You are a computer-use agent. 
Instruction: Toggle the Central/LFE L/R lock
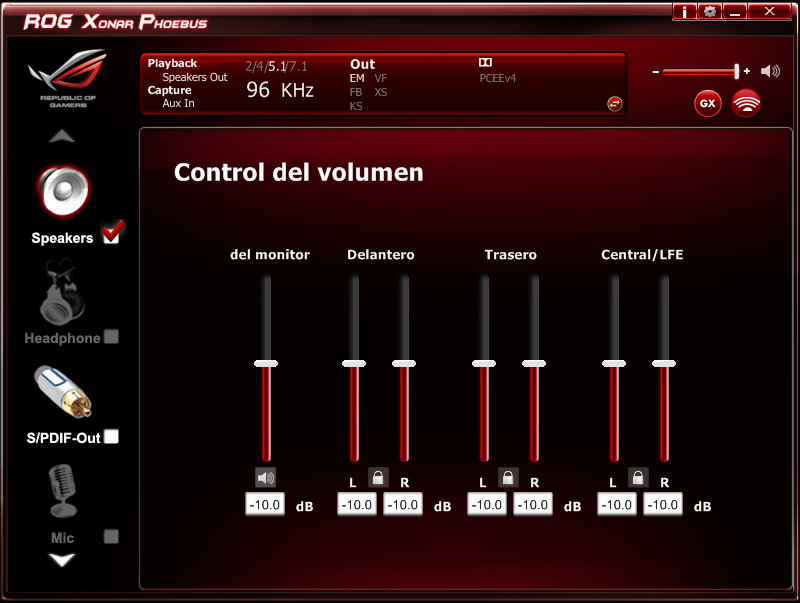638,478
